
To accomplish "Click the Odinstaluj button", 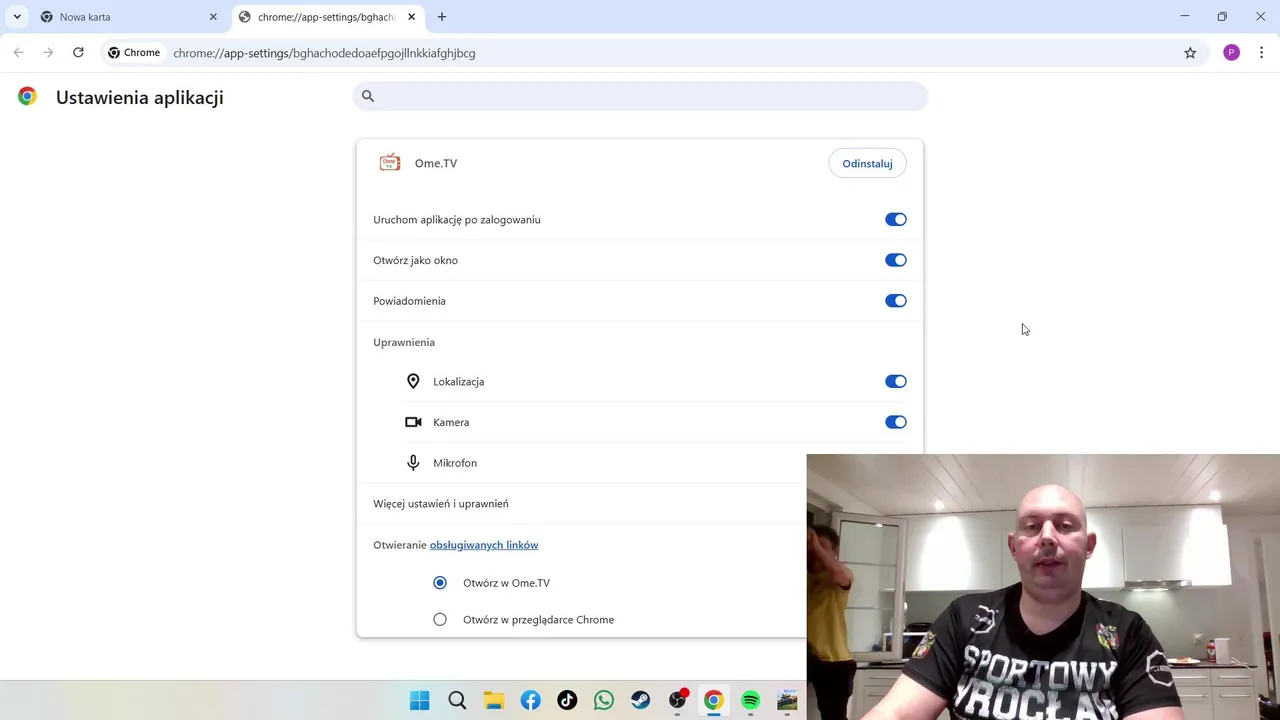I will (867, 163).
